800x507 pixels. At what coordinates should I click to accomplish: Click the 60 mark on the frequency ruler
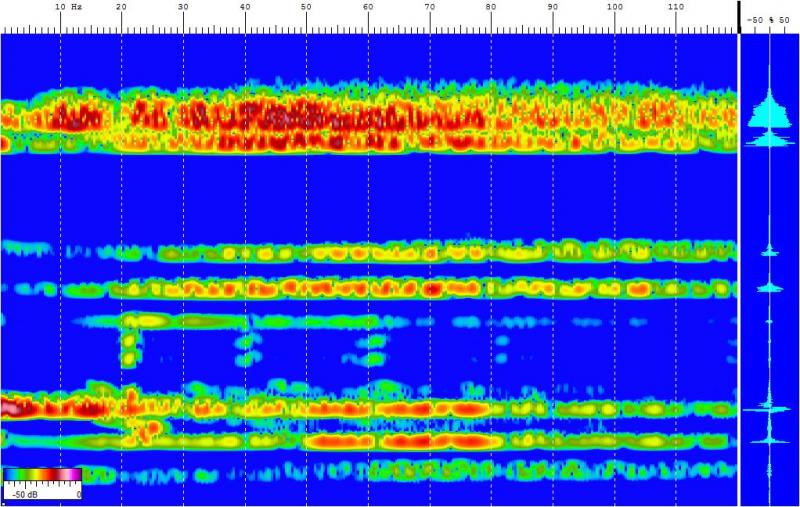(x=368, y=7)
